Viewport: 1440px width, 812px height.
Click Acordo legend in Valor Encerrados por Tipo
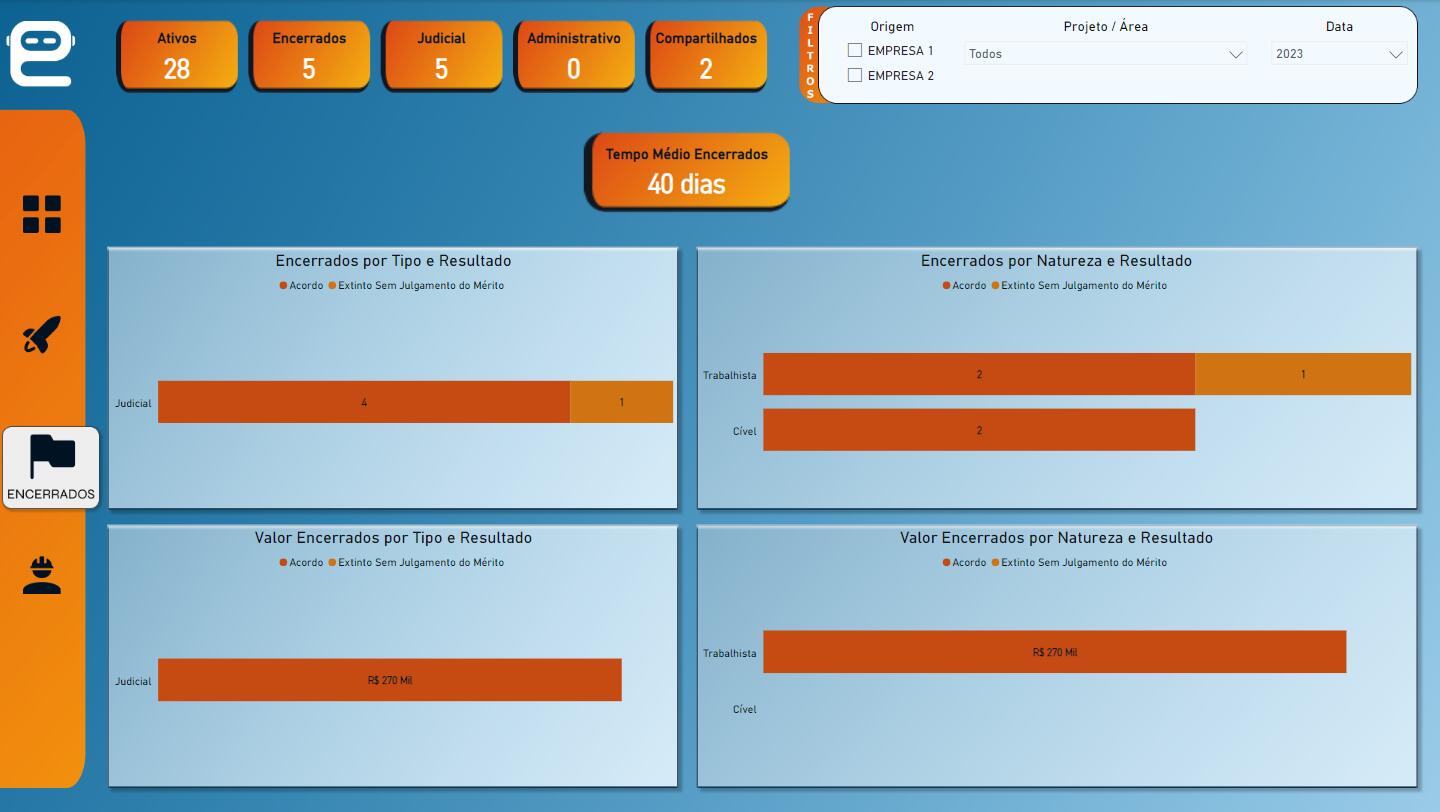(x=301, y=563)
